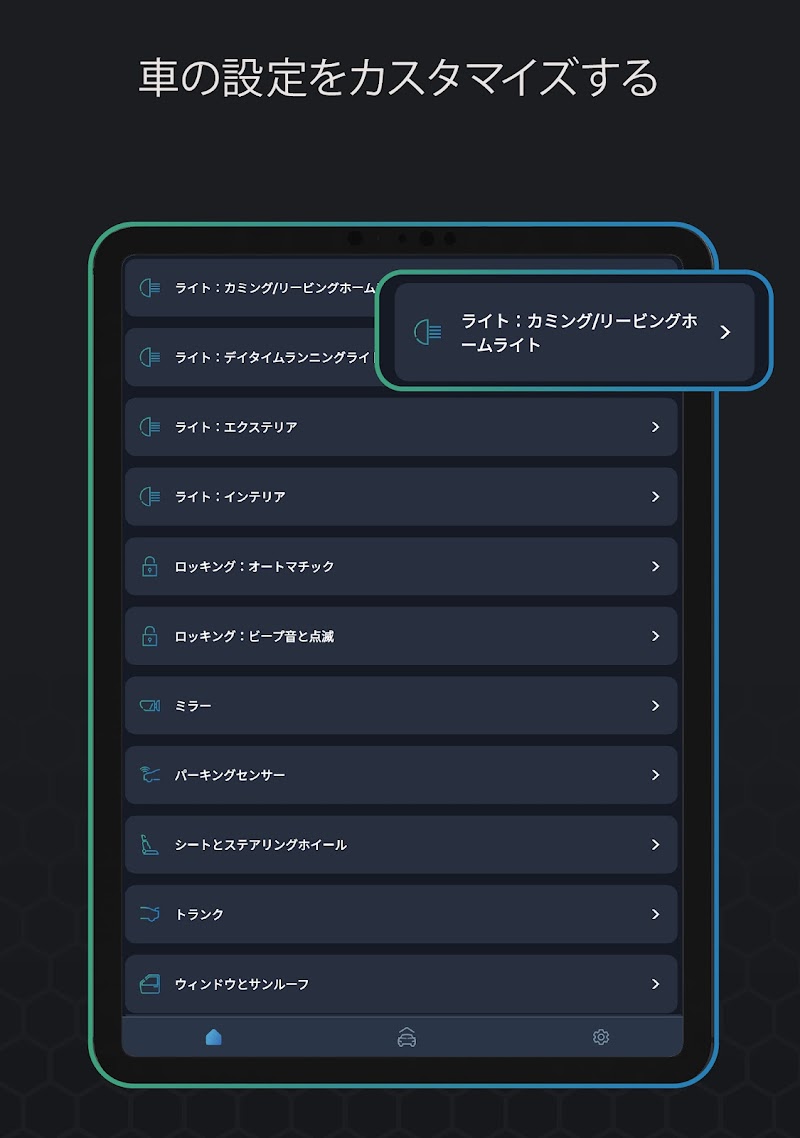This screenshot has width=800, height=1138.
Task: Expand ライト：エクステリア using its chevron
Action: point(656,427)
